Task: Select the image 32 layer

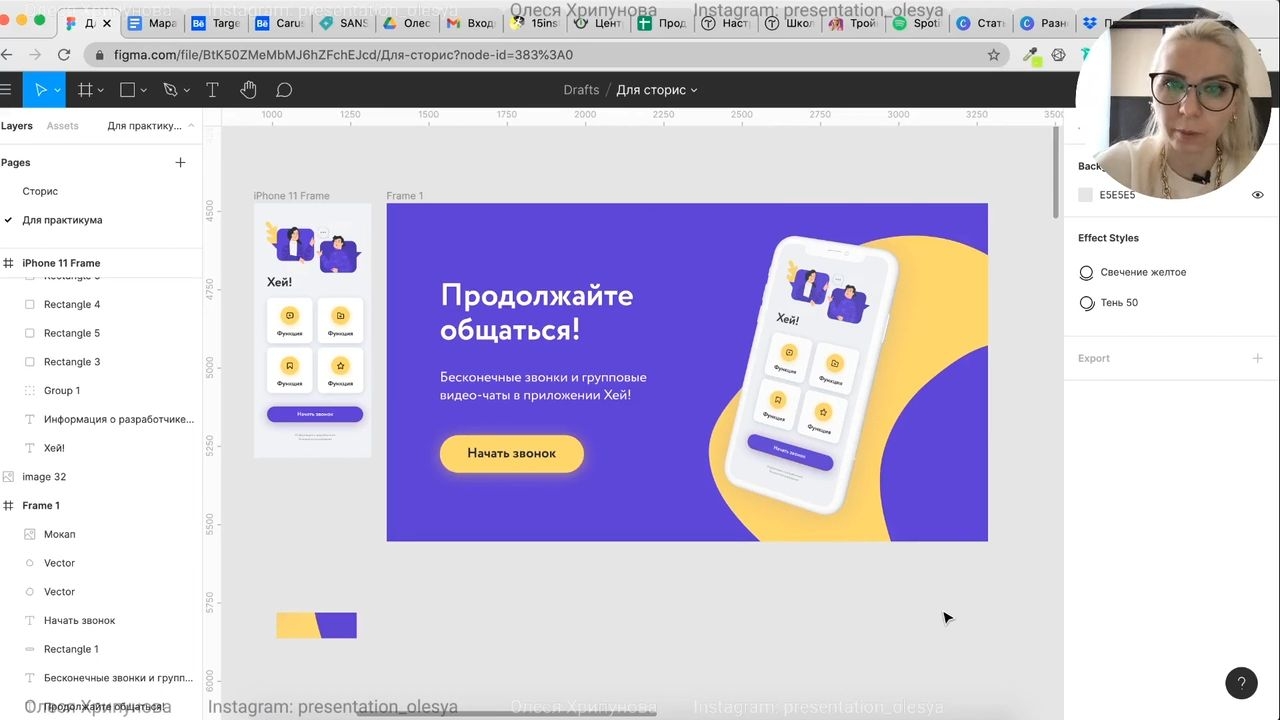Action: coord(101,477)
